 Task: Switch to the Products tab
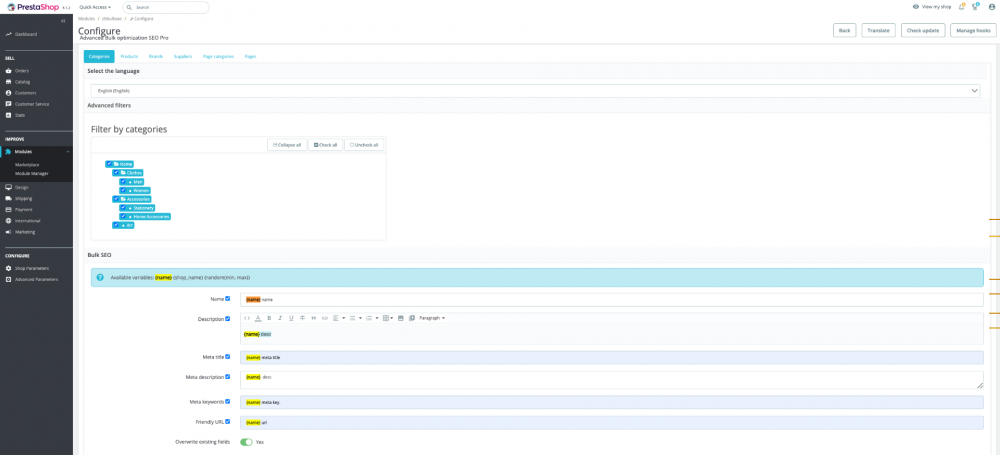(x=129, y=56)
